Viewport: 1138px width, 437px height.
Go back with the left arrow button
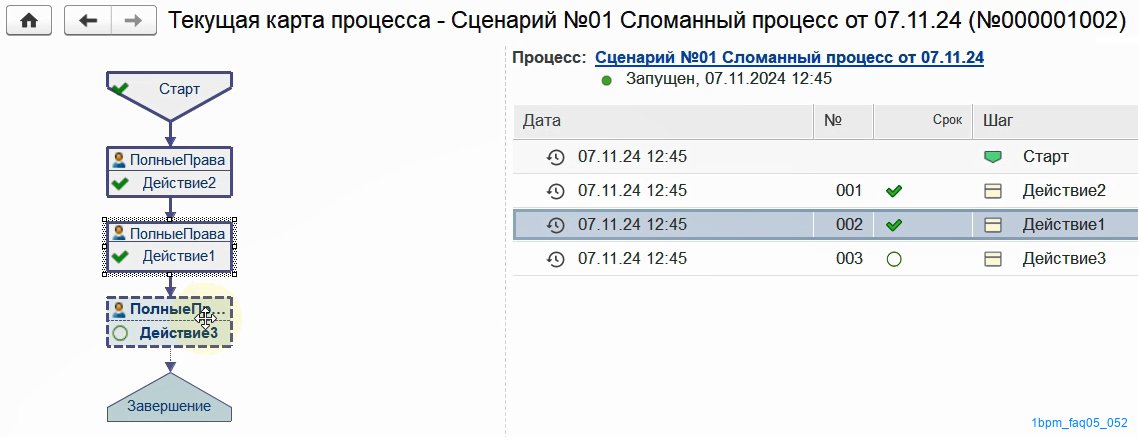coord(88,20)
